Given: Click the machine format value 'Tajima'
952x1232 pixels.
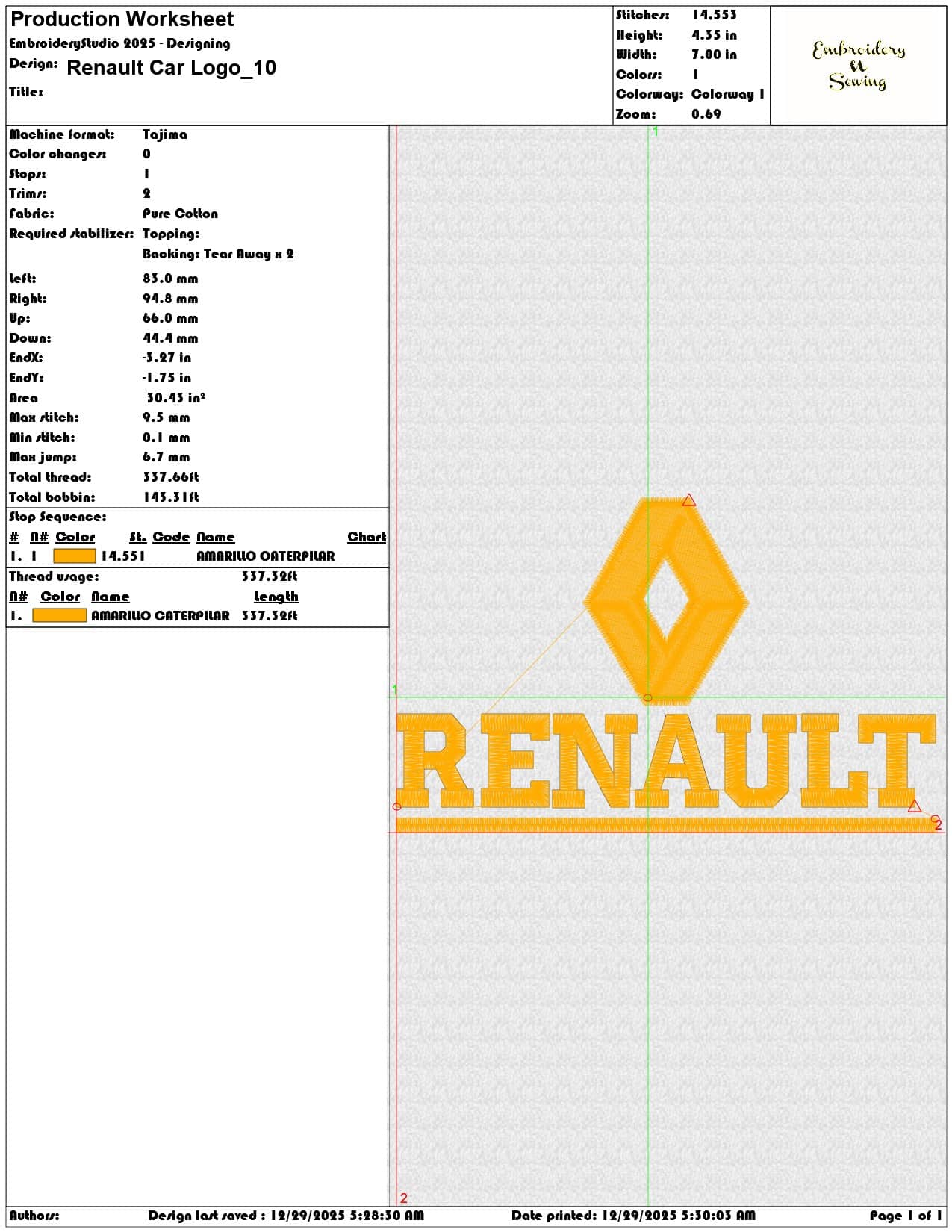Looking at the screenshot, I should tap(165, 134).
